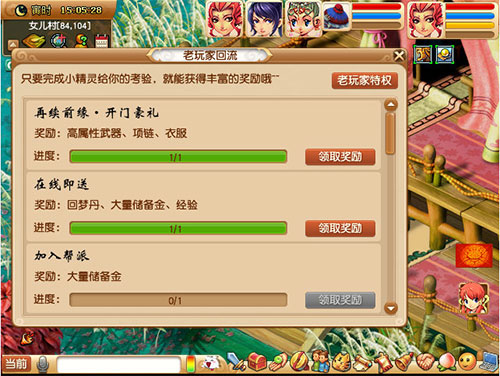Screen dimensions: 500x376
Task: Claim reward for 在线即送 task
Action: tap(340, 228)
